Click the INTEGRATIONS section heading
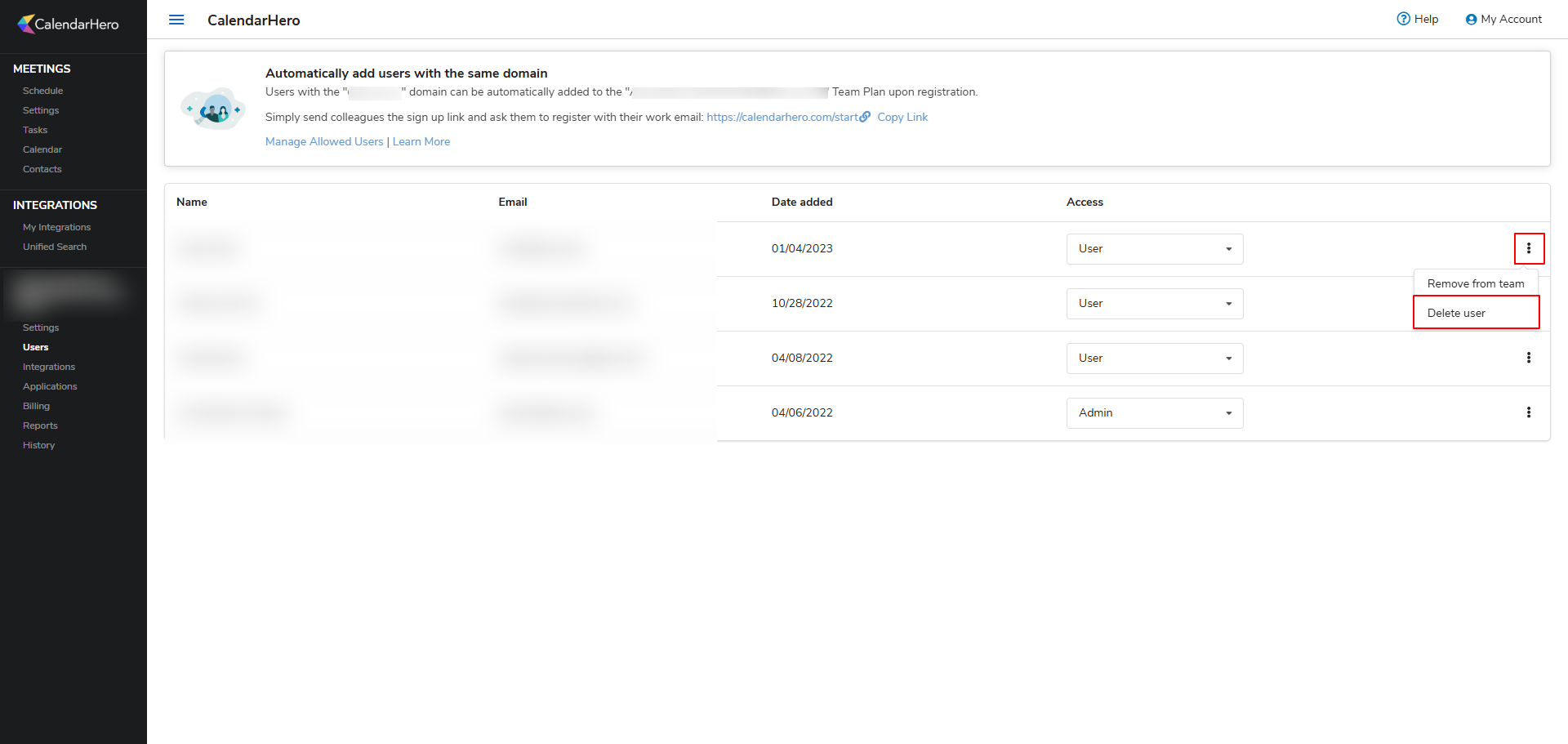 click(55, 205)
